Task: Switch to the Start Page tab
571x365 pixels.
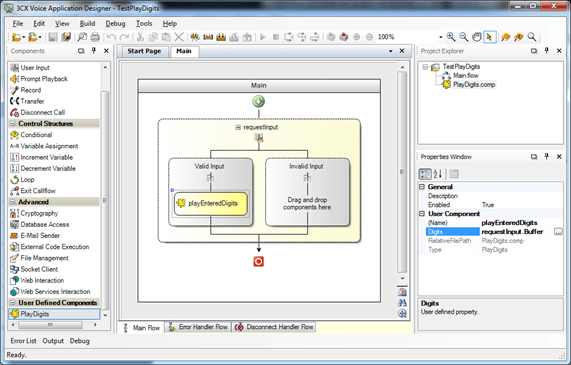Action: pyautogui.click(x=144, y=51)
